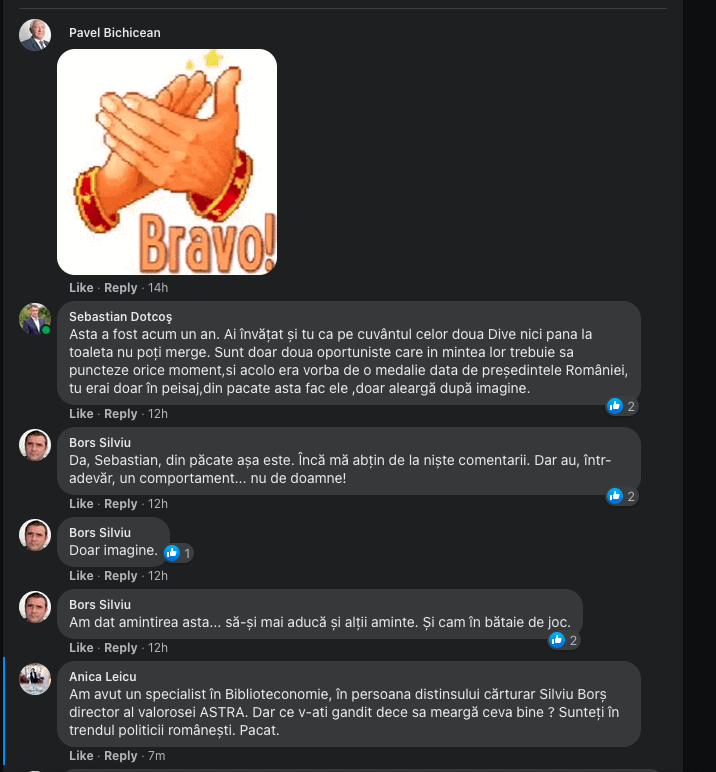
Task: Reply to Anica Leicu's comment
Action: 121,755
